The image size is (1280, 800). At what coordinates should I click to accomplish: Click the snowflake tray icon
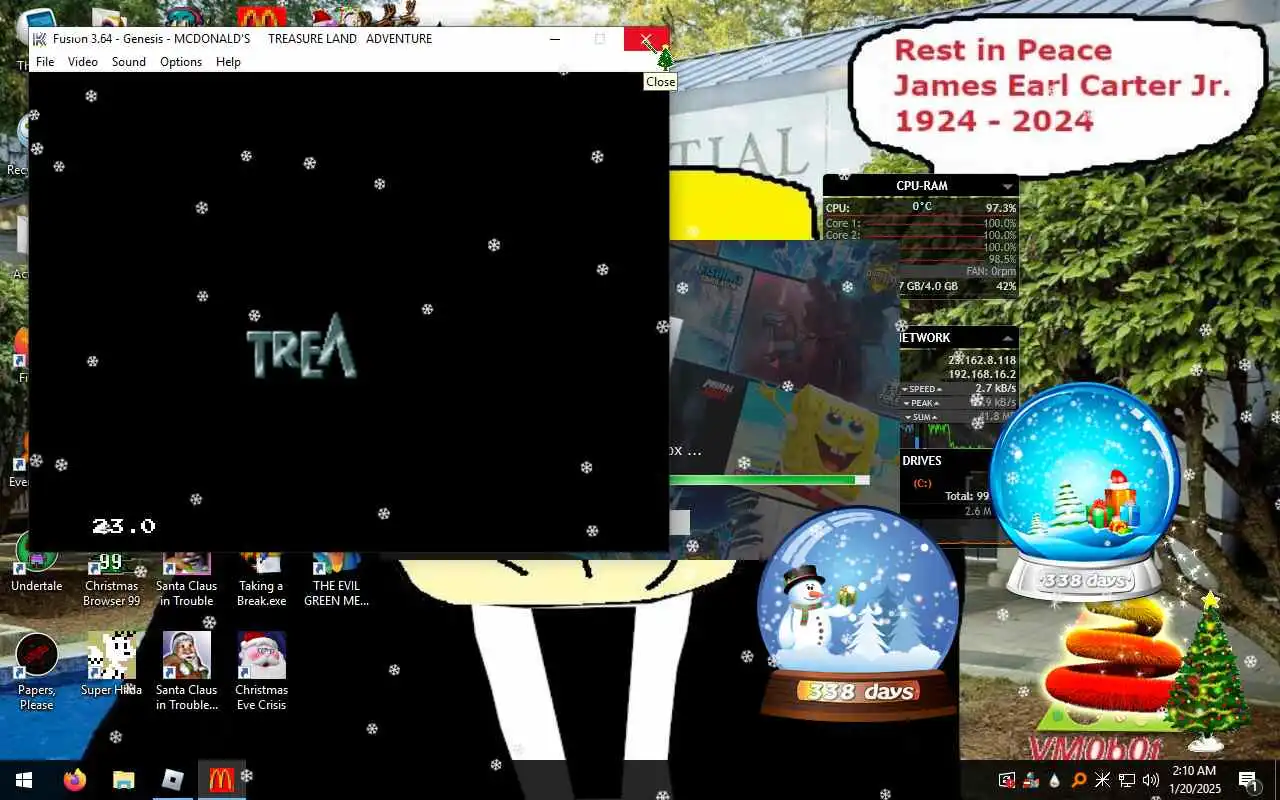[1102, 780]
